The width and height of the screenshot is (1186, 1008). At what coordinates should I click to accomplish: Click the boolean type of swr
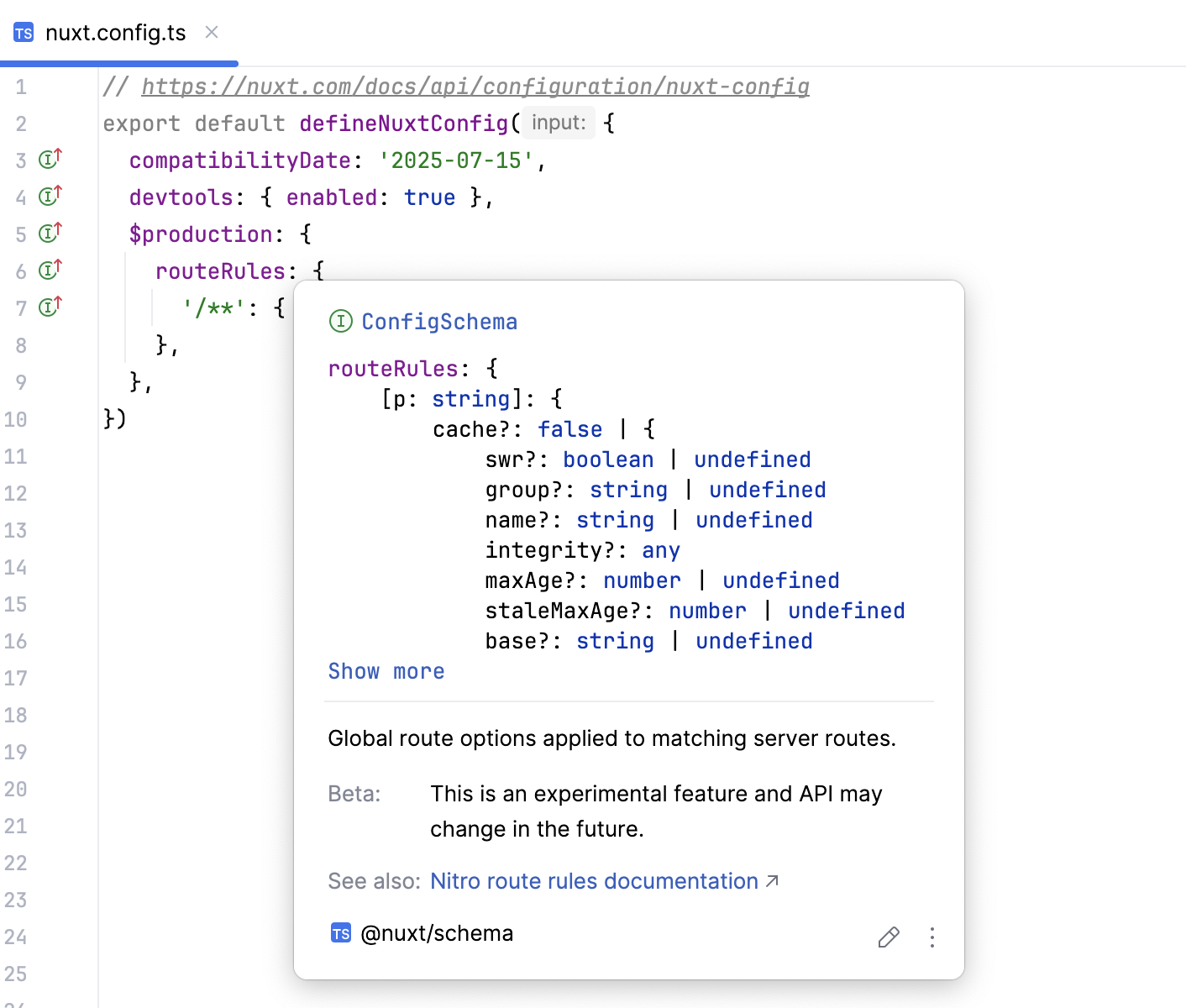tap(608, 459)
